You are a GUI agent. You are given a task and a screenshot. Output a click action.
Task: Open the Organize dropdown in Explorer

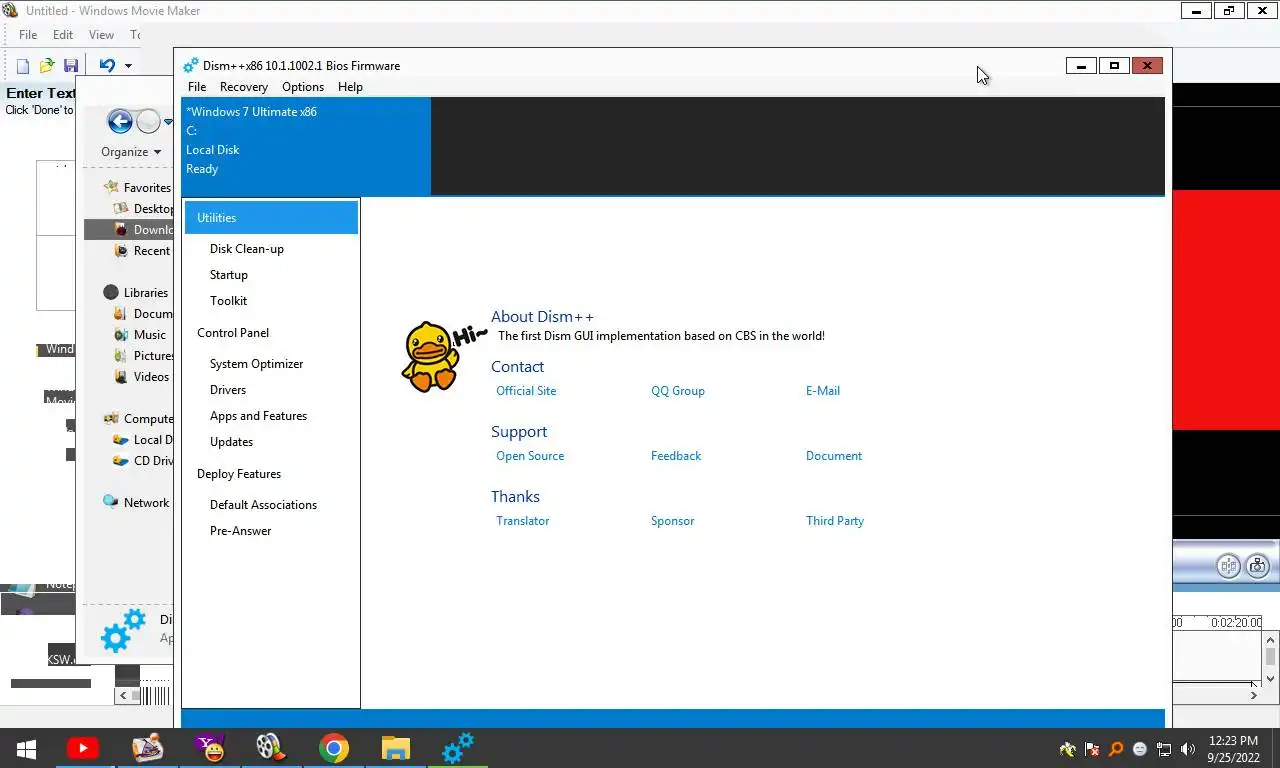131,152
